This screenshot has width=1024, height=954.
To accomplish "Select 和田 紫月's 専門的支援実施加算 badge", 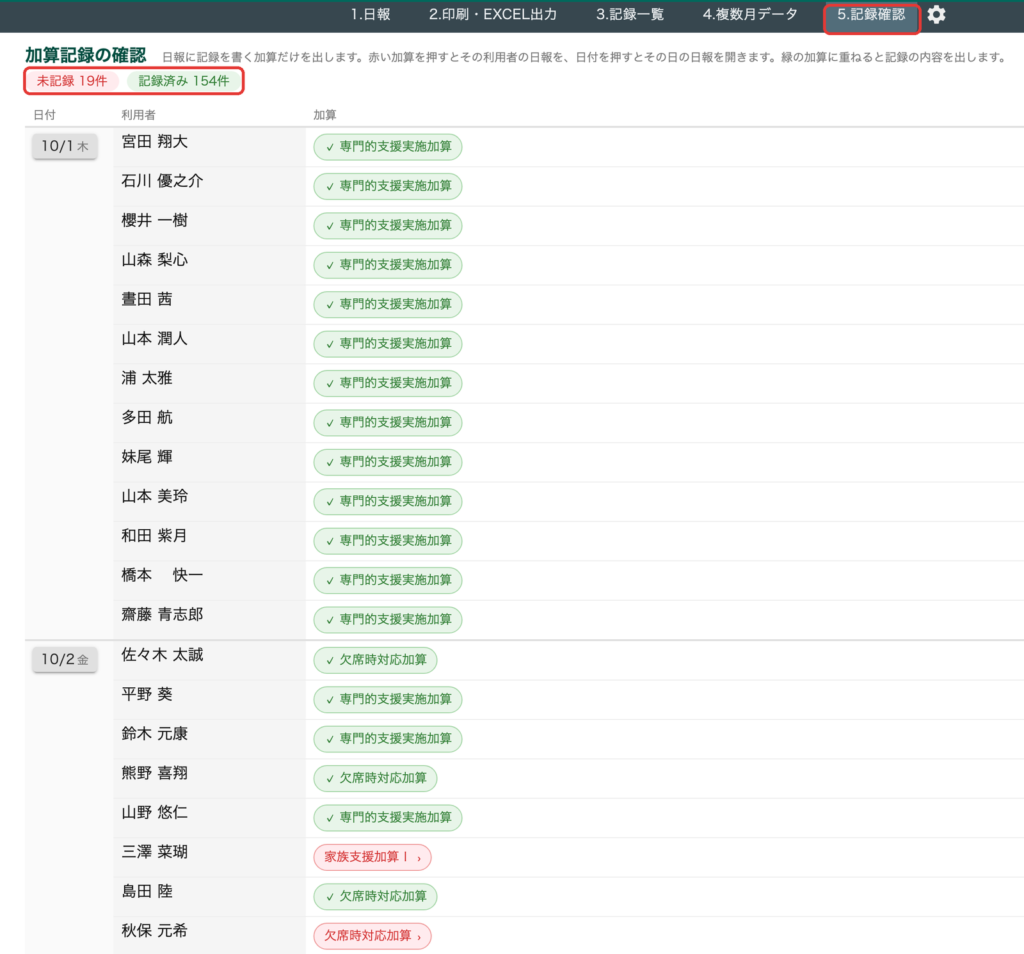I will [388, 541].
